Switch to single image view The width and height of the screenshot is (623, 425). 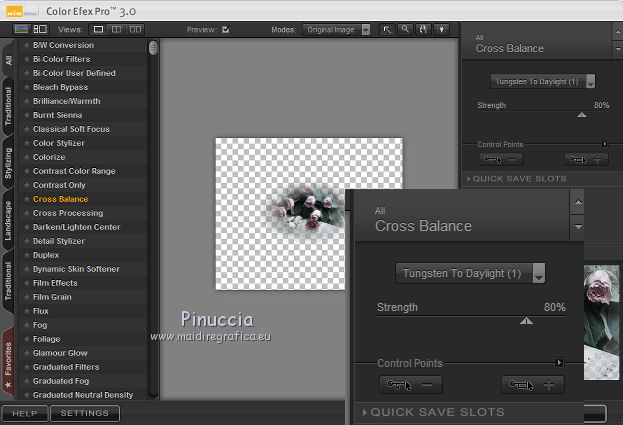coord(99,30)
